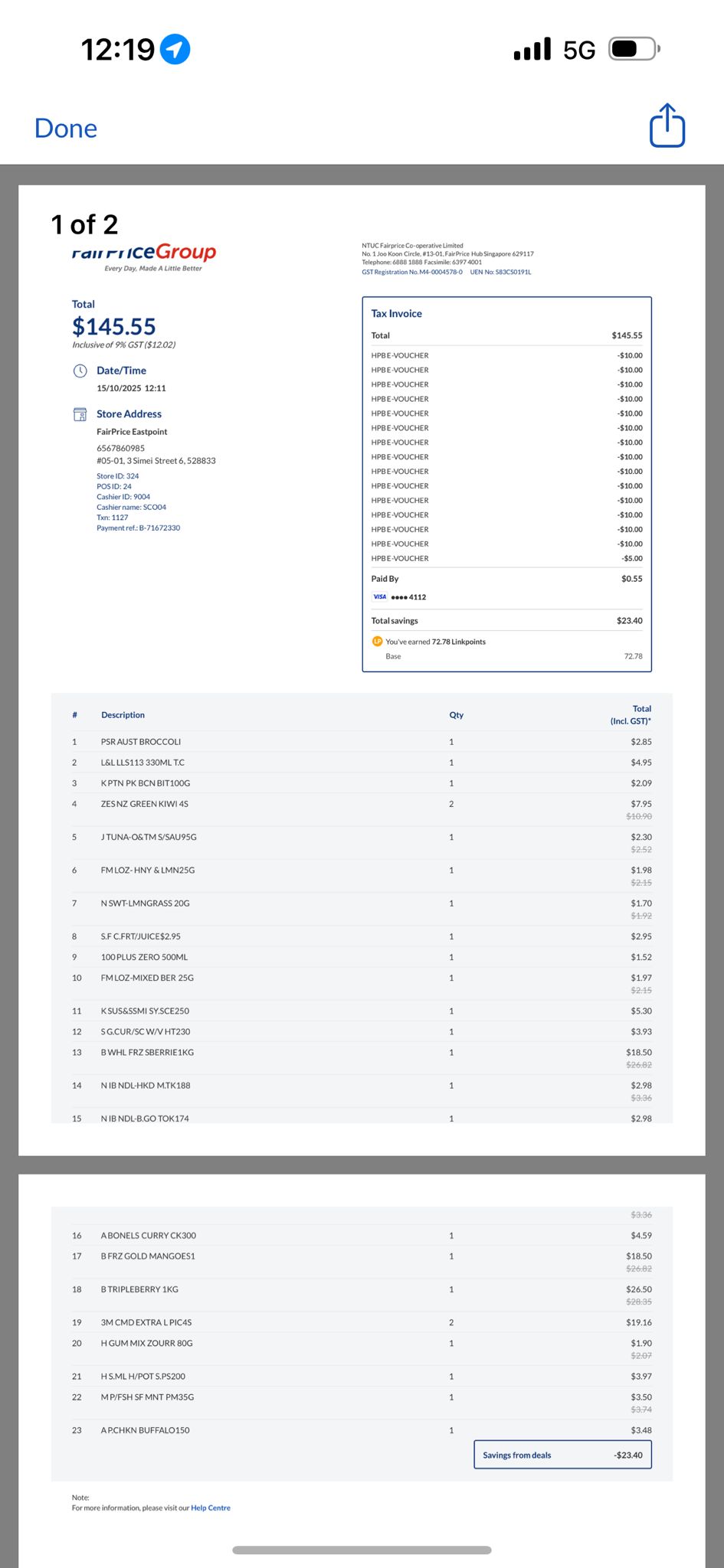Open the Help Centre link
The image size is (724, 1568).
(211, 1508)
